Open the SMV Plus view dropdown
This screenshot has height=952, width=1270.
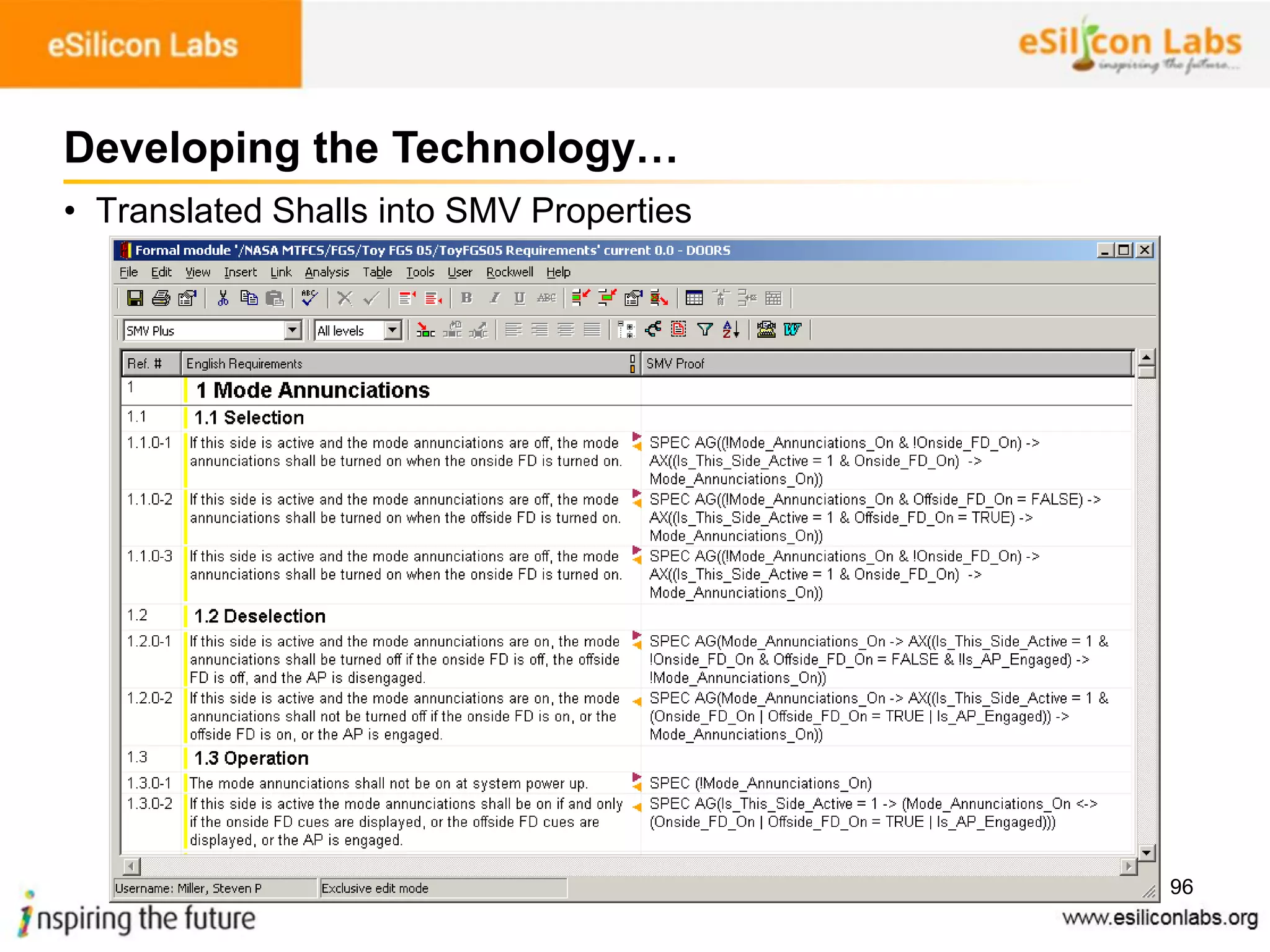point(293,330)
